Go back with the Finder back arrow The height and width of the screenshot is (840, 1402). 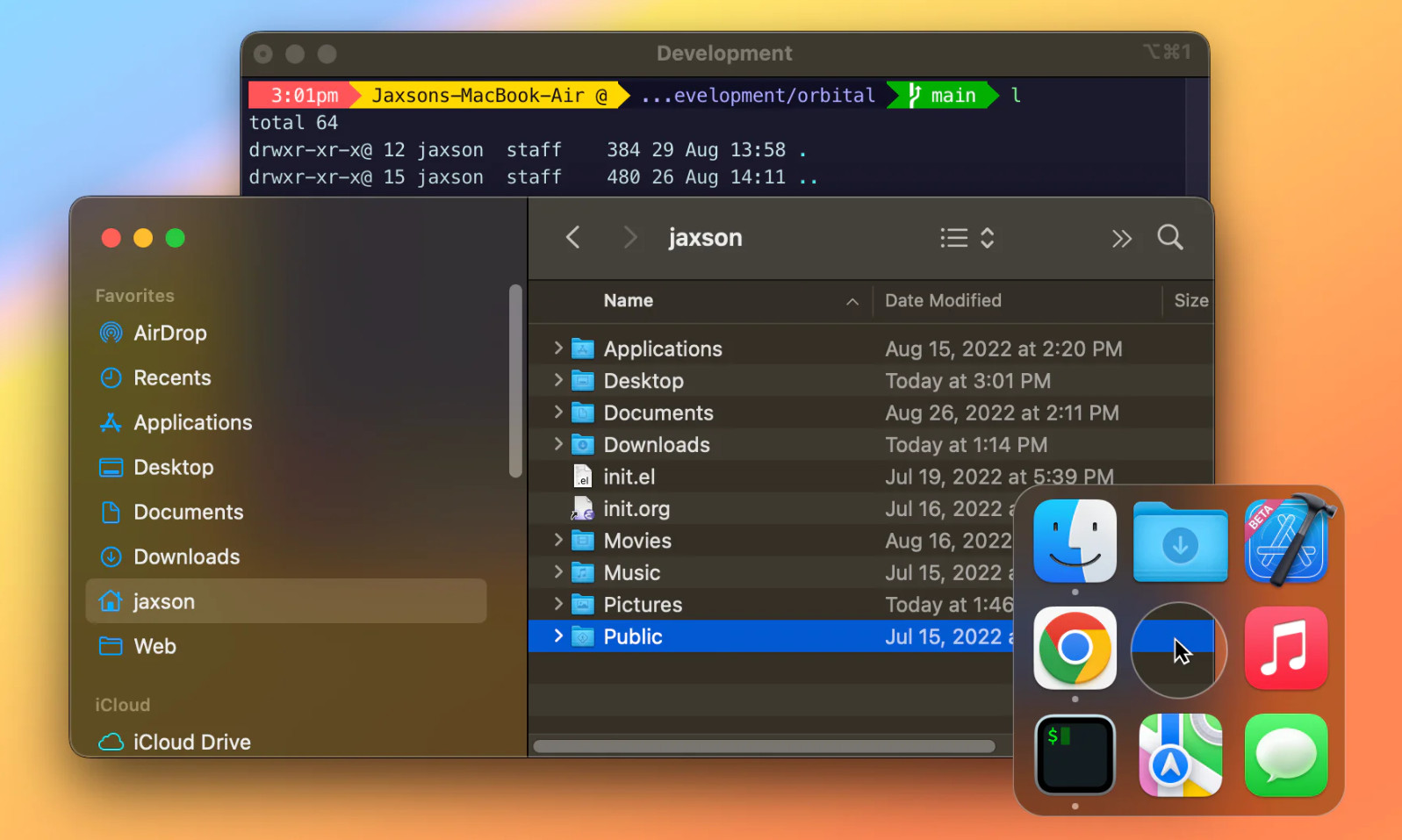pyautogui.click(x=573, y=237)
